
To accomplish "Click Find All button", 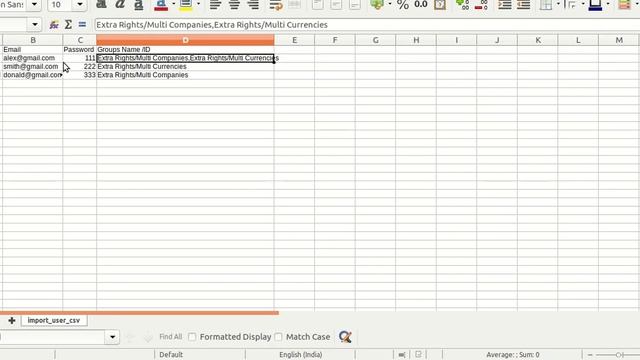I will coord(171,337).
